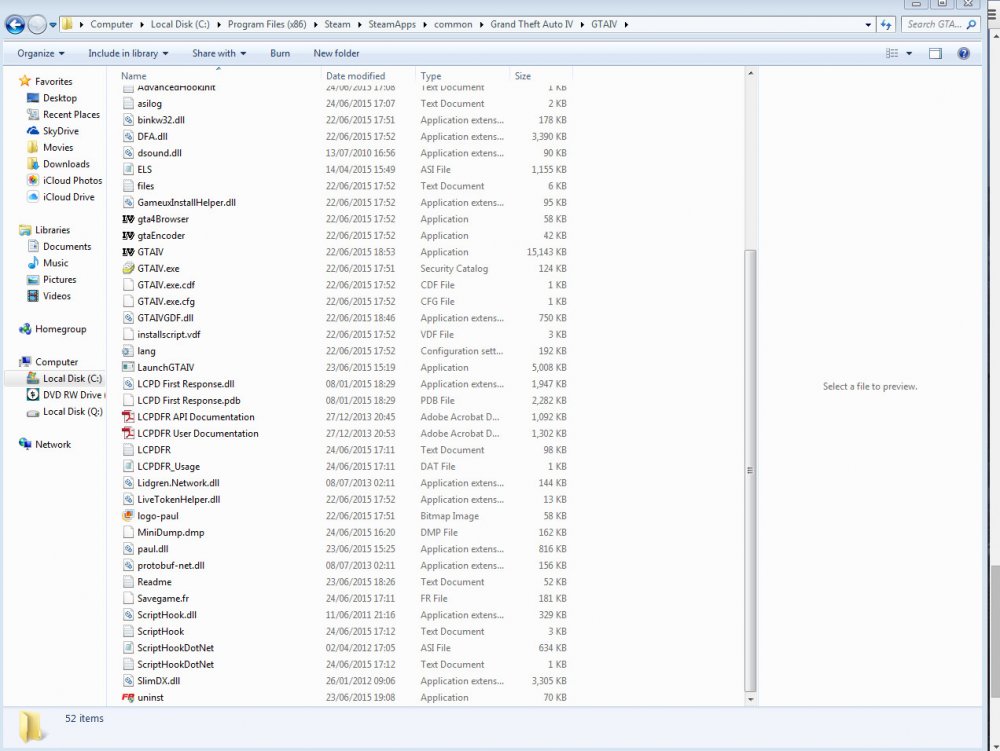Image resolution: width=1000 pixels, height=751 pixels.
Task: Select the MiniDump.dmp file name
Action: [x=170, y=532]
